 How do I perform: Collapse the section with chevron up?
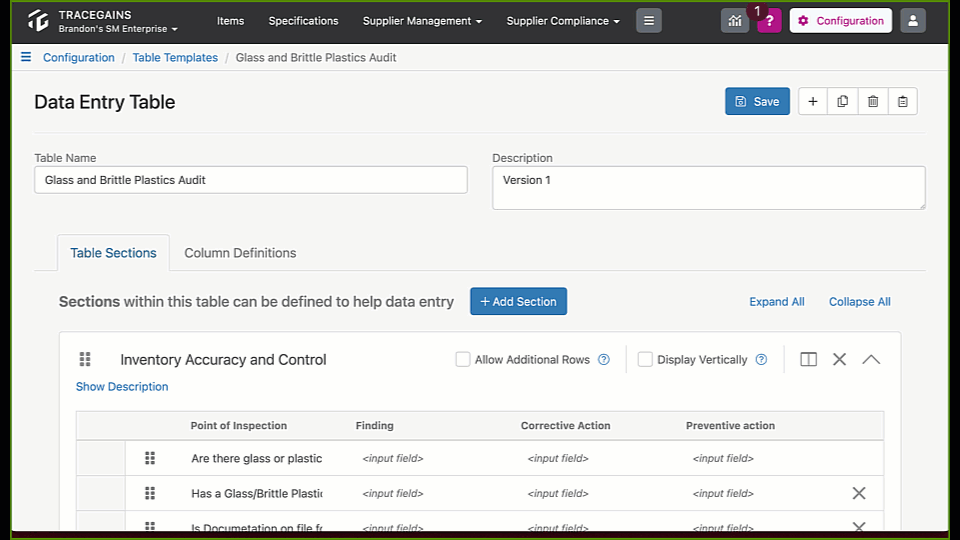(871, 359)
